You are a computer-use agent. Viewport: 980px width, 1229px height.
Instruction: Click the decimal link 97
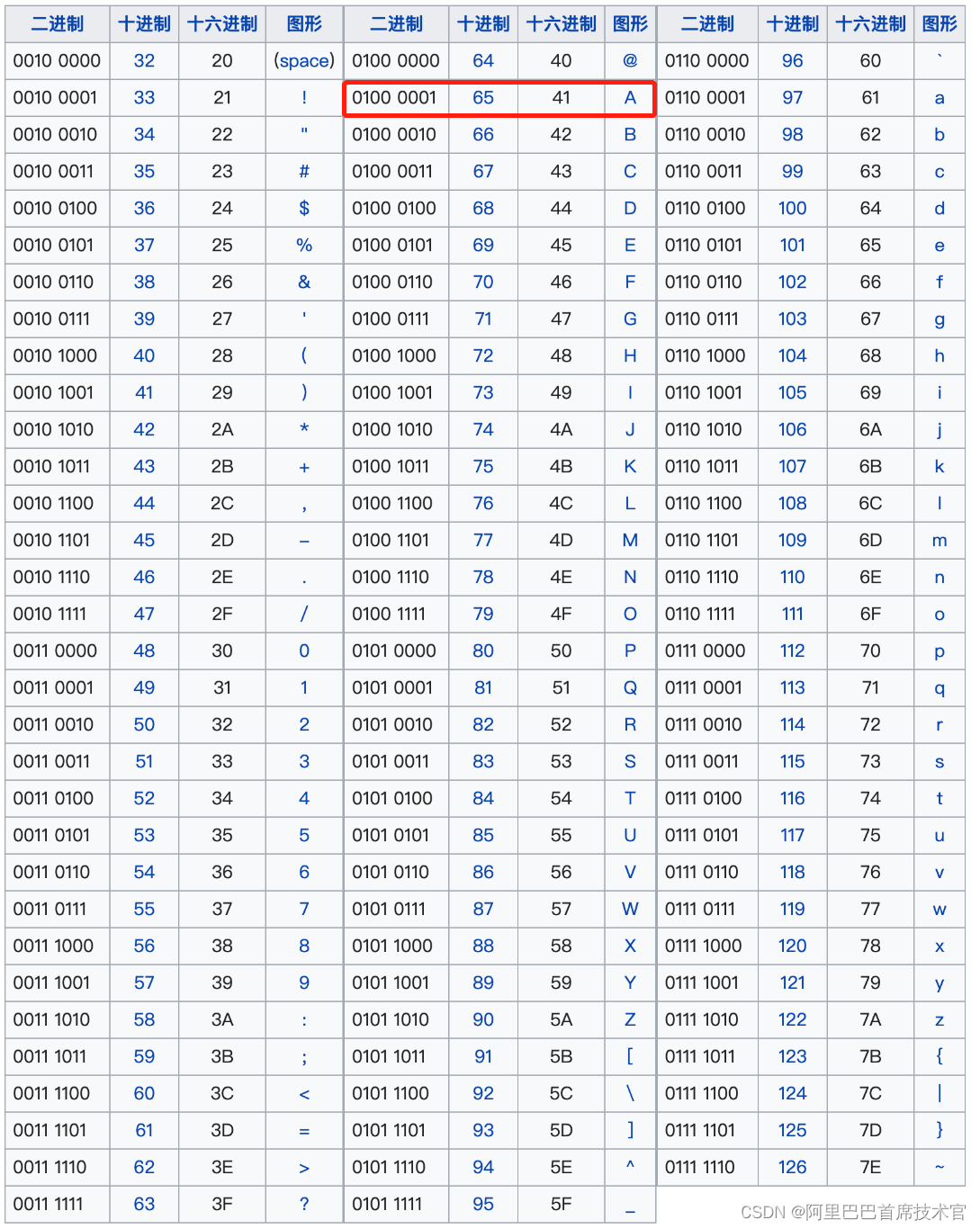[792, 97]
